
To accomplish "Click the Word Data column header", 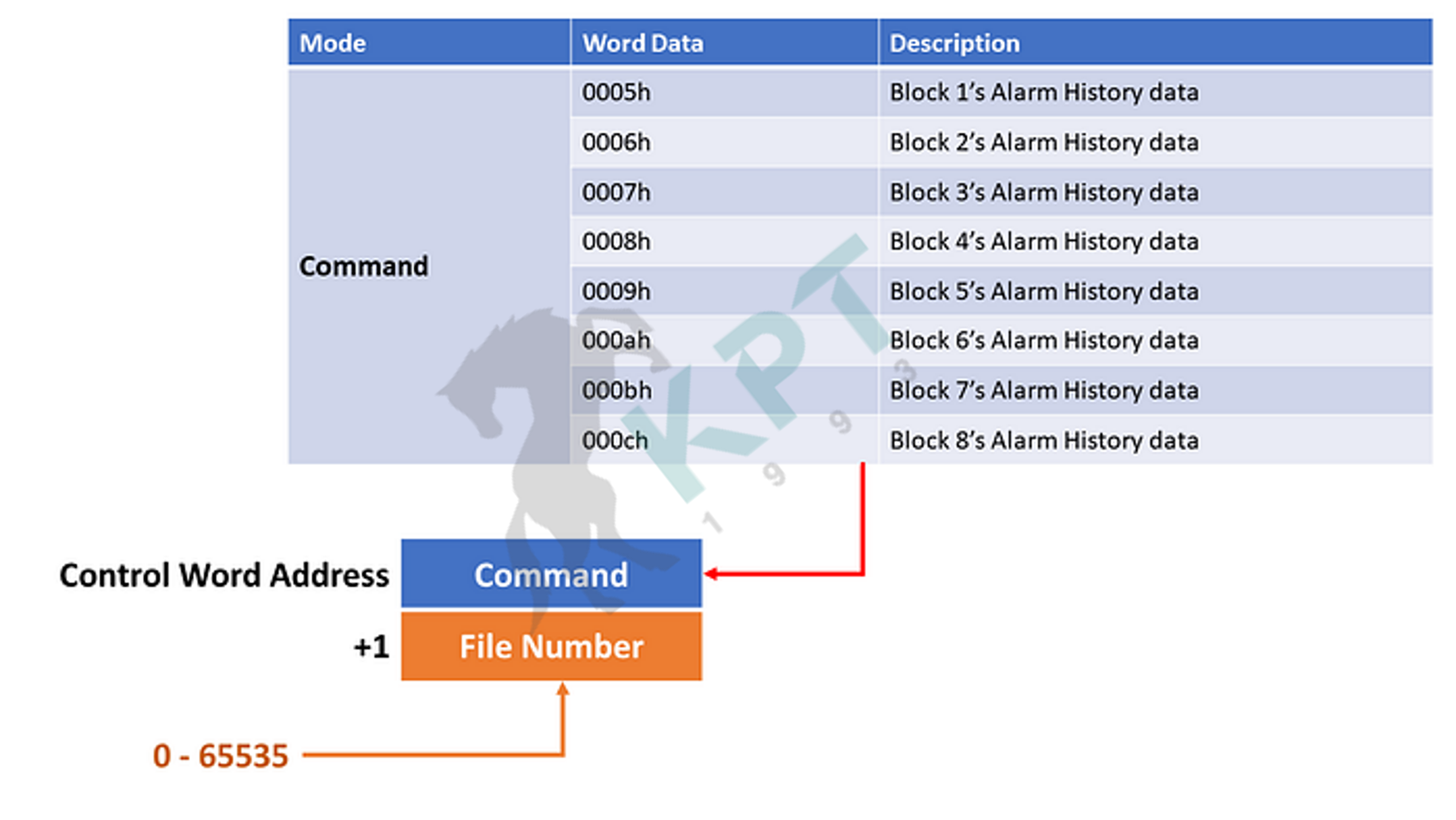I will coord(724,42).
